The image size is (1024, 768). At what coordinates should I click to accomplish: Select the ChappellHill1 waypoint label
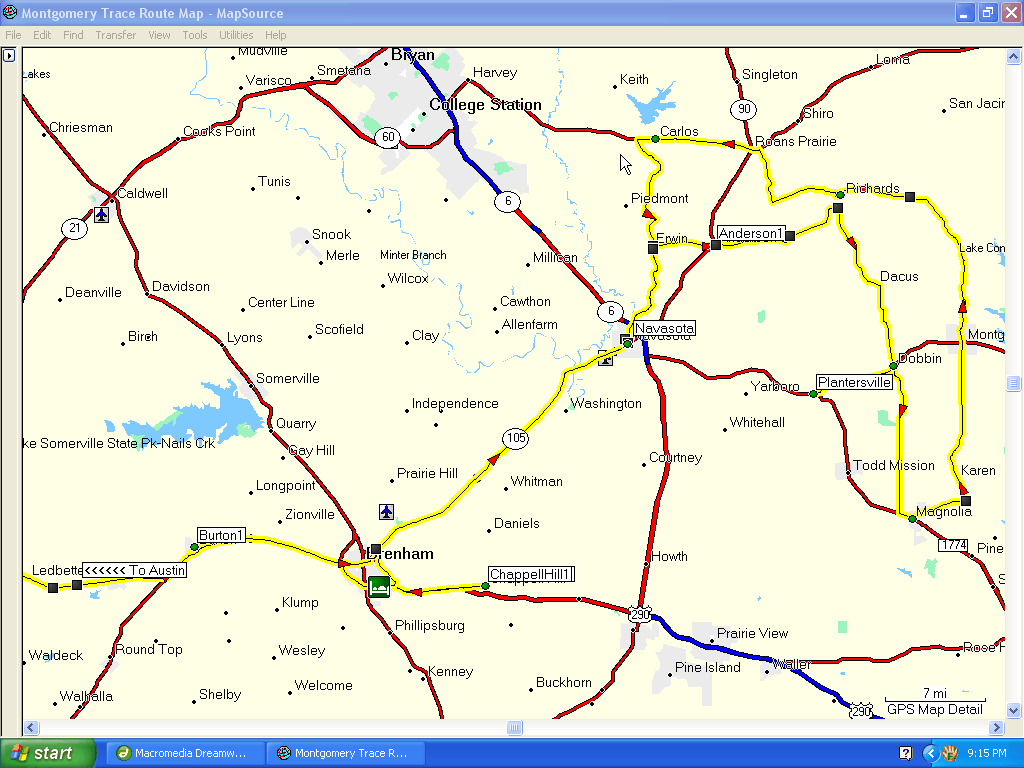point(530,574)
